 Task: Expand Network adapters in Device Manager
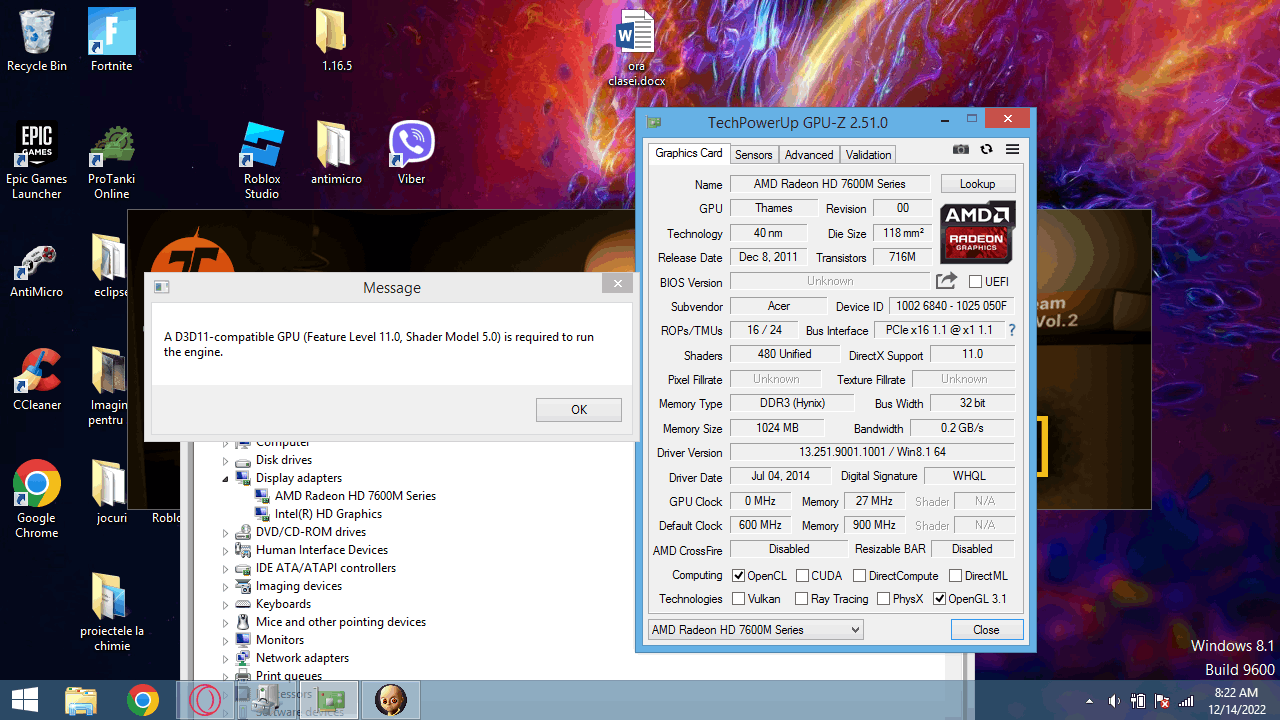[x=226, y=659]
